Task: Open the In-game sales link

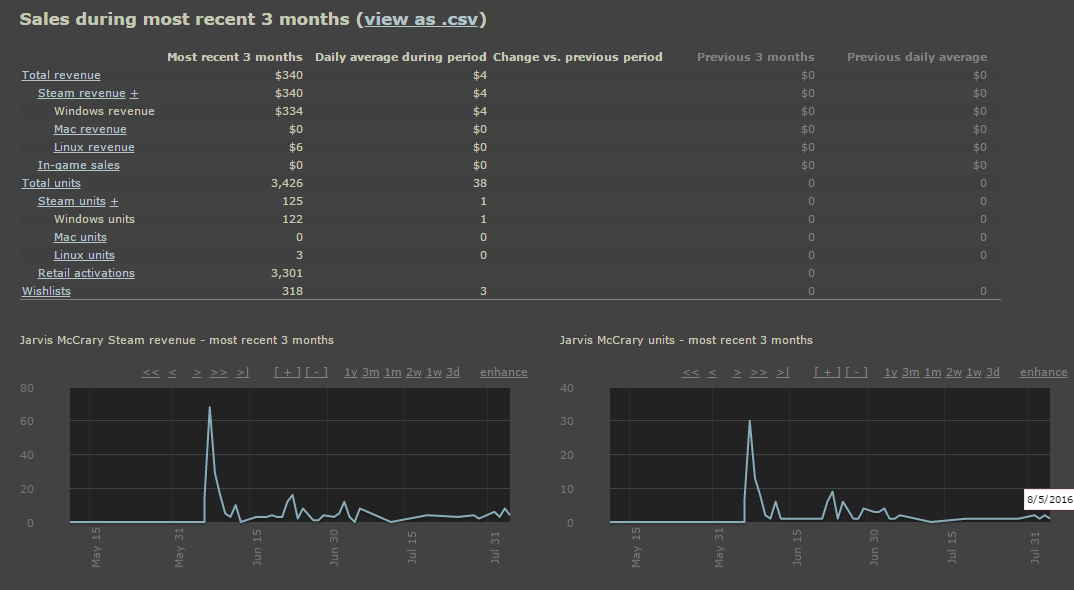Action: (79, 165)
